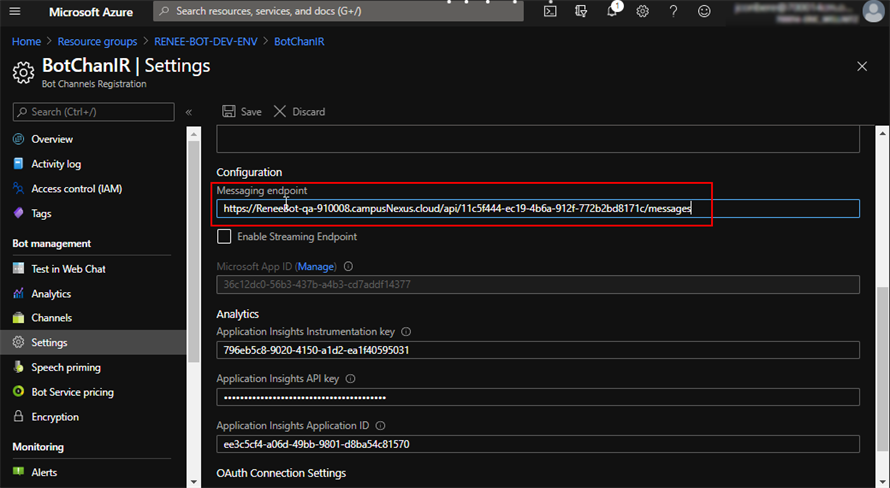
Task: Click the Activity log icon
Action: tap(19, 163)
